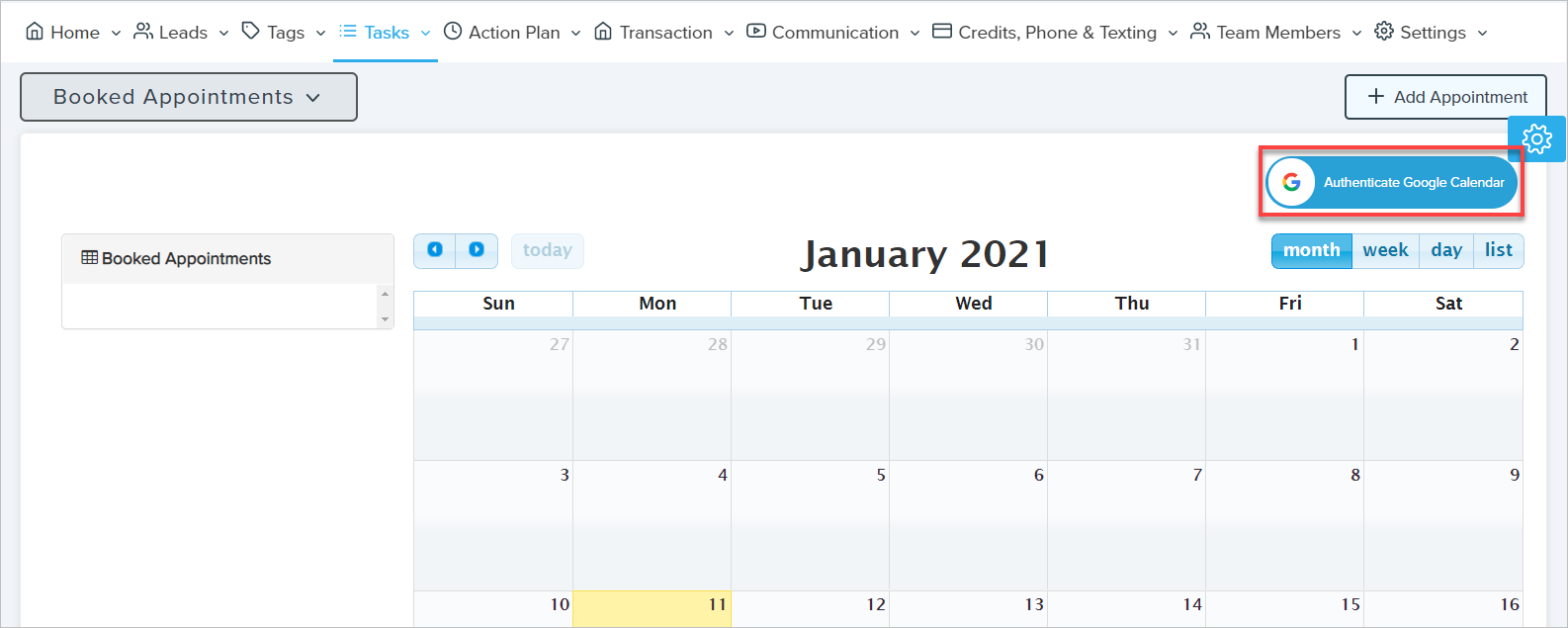Click the Leads people icon
Viewport: 1568px width, 628px height.
point(143,32)
